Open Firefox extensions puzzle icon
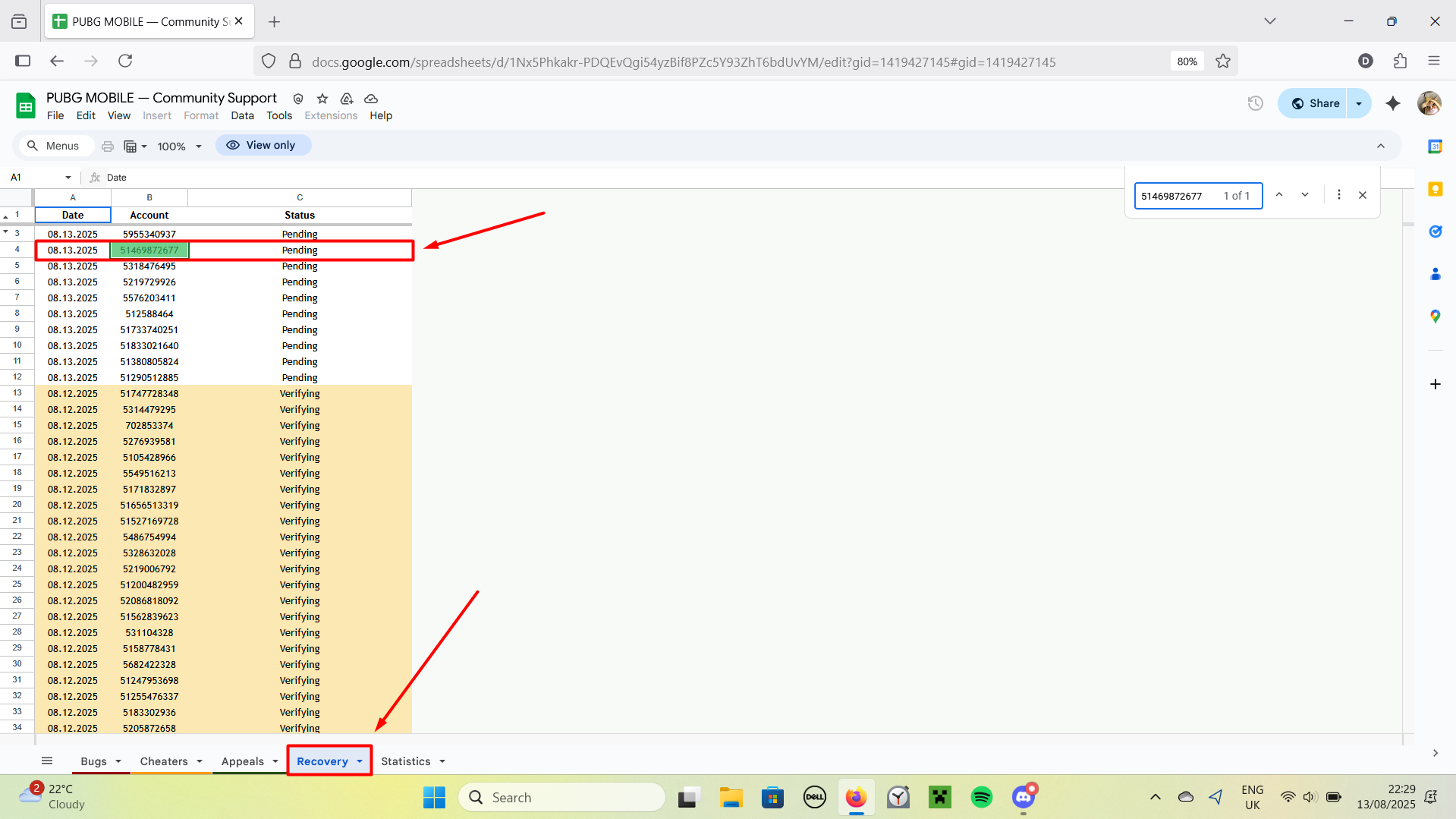Screen dimensions: 1456x819 pyautogui.click(x=1400, y=61)
